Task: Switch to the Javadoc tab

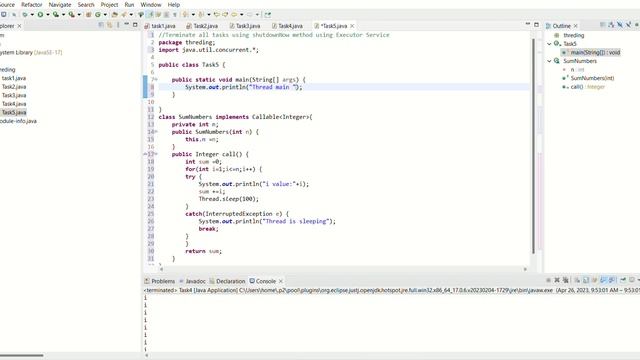Action: 193,281
